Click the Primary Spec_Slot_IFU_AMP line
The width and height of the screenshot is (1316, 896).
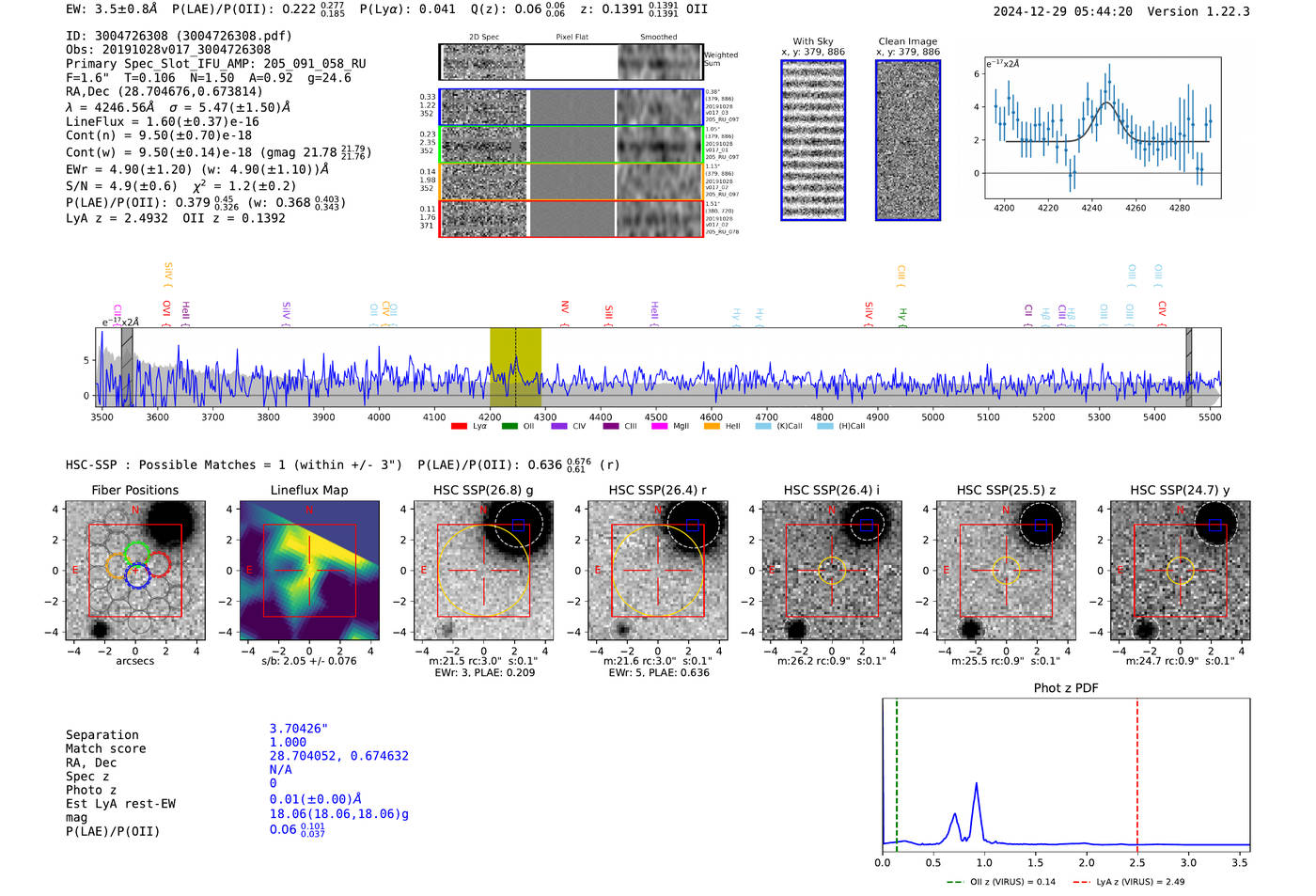click(x=216, y=64)
